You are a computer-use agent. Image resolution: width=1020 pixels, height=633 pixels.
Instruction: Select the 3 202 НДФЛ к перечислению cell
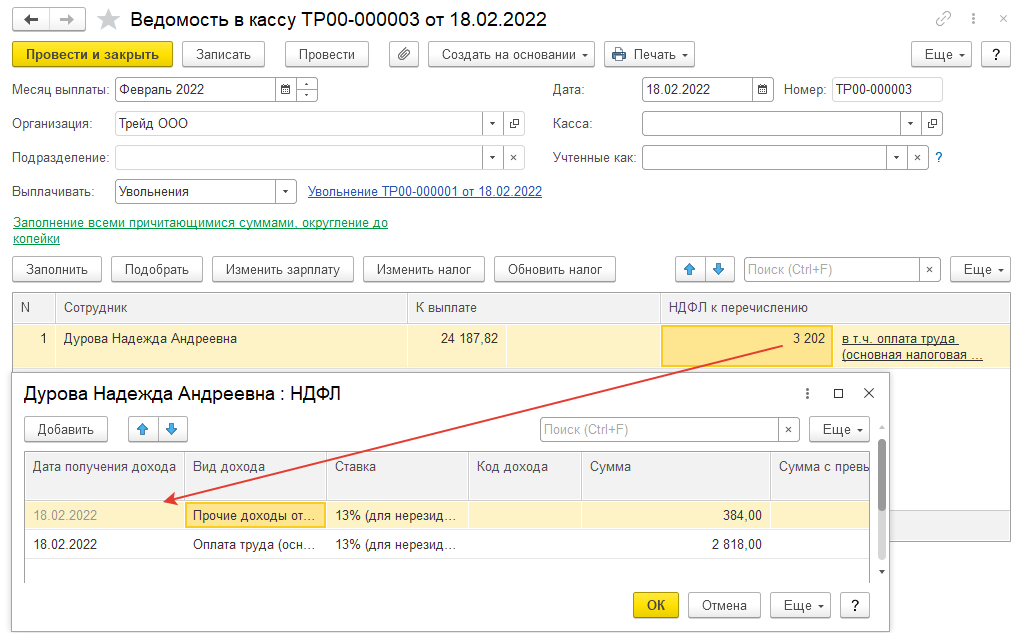coord(747,346)
